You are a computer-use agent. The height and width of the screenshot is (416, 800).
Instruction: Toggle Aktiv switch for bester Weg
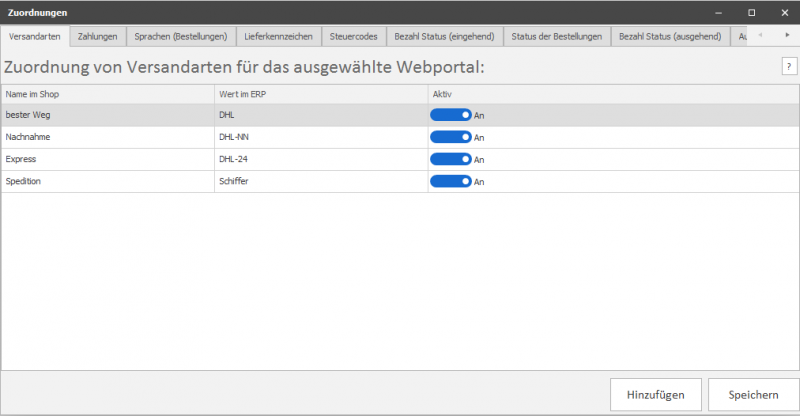[x=451, y=115]
